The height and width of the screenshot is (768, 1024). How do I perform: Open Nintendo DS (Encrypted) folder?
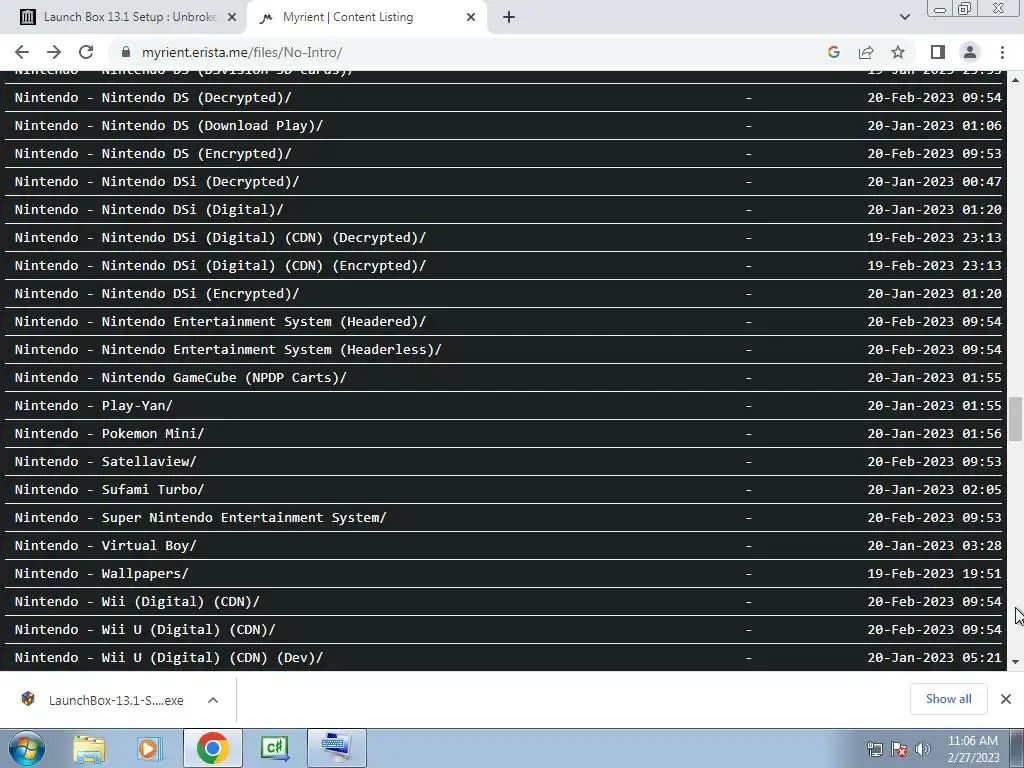coord(153,153)
